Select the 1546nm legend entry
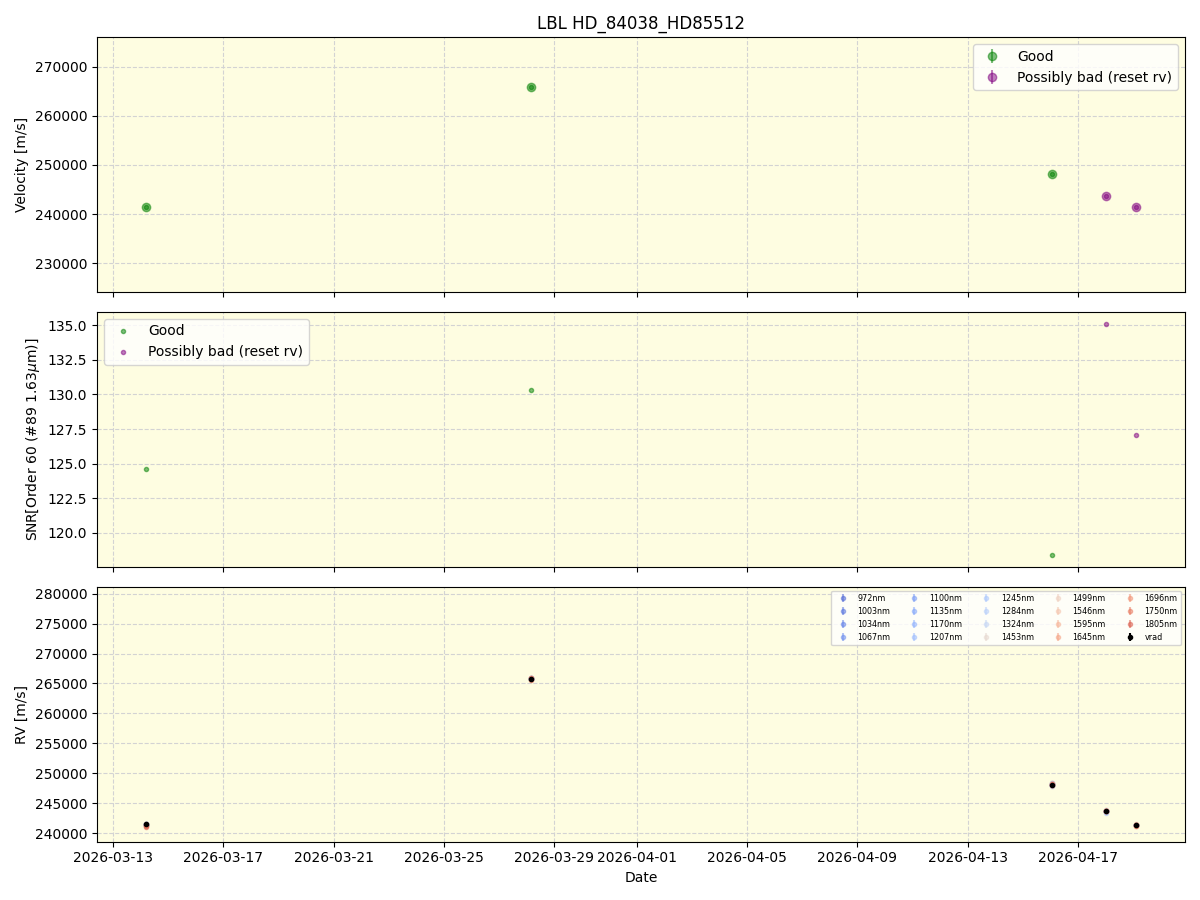 [1080, 611]
